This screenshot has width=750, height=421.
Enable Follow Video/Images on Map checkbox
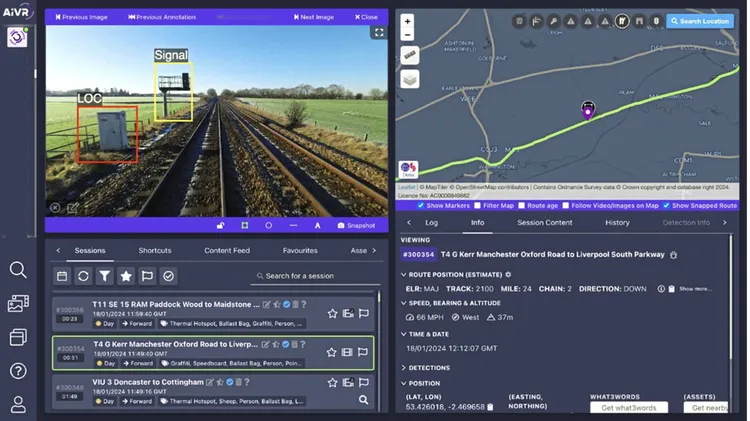coord(566,205)
